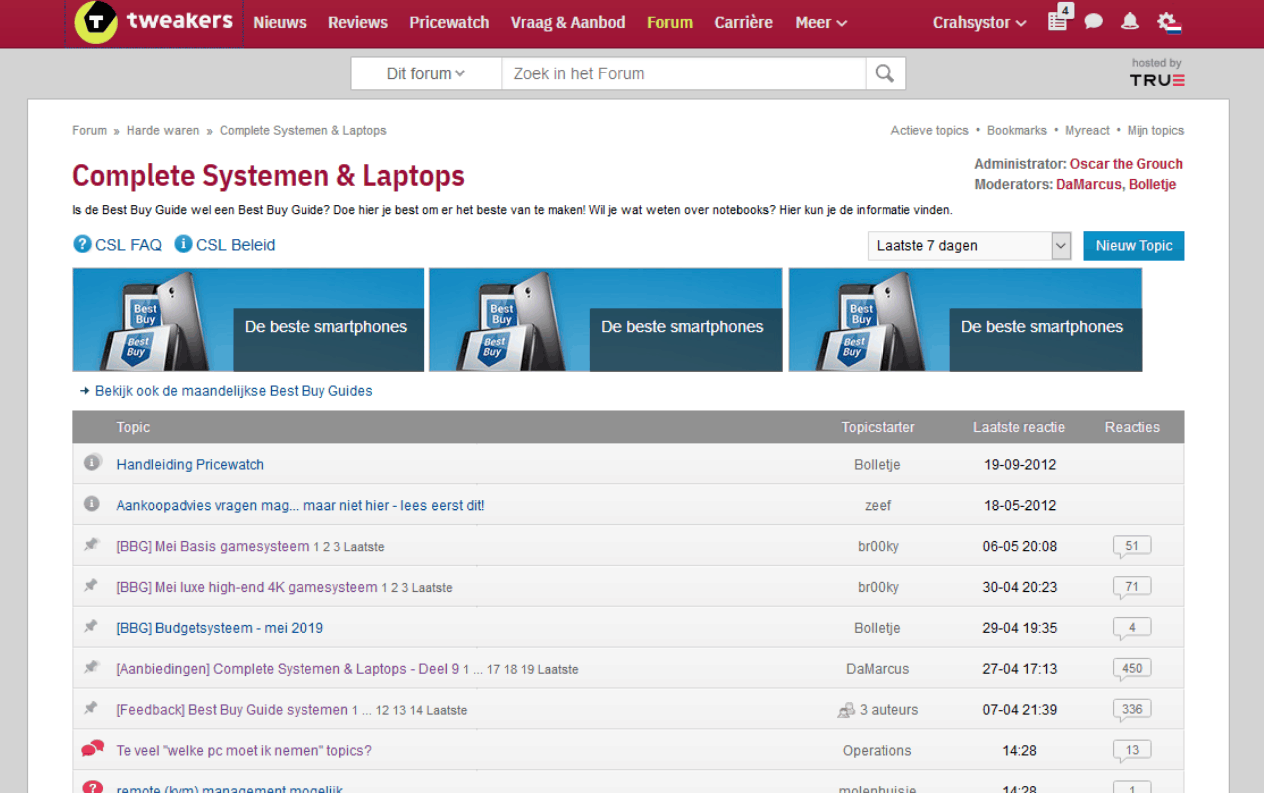Open 'Operations' topicstarter profile

[877, 750]
